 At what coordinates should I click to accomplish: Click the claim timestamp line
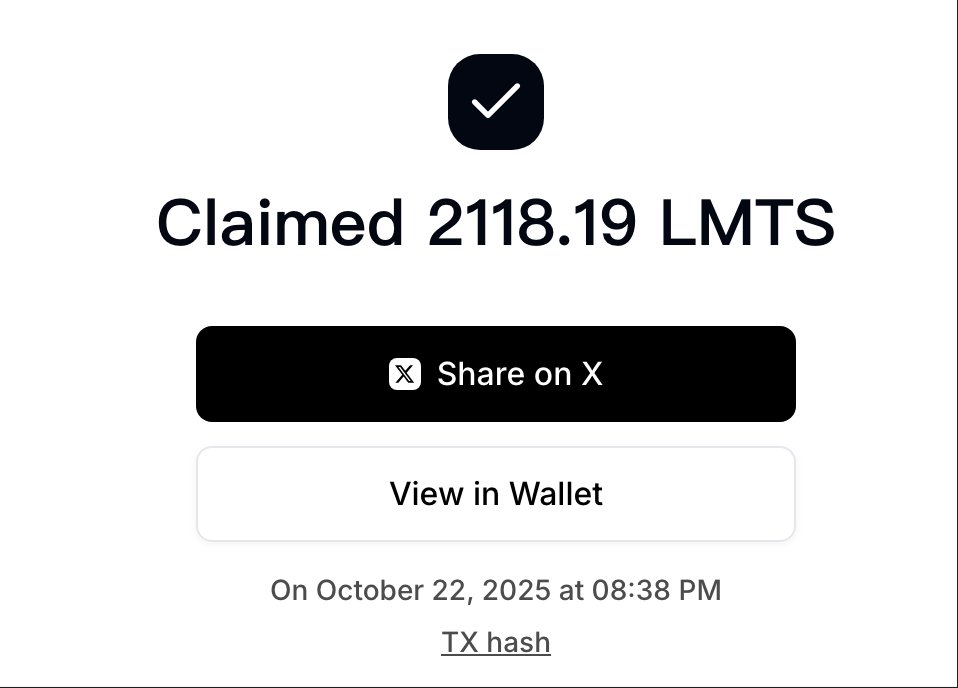click(495, 590)
